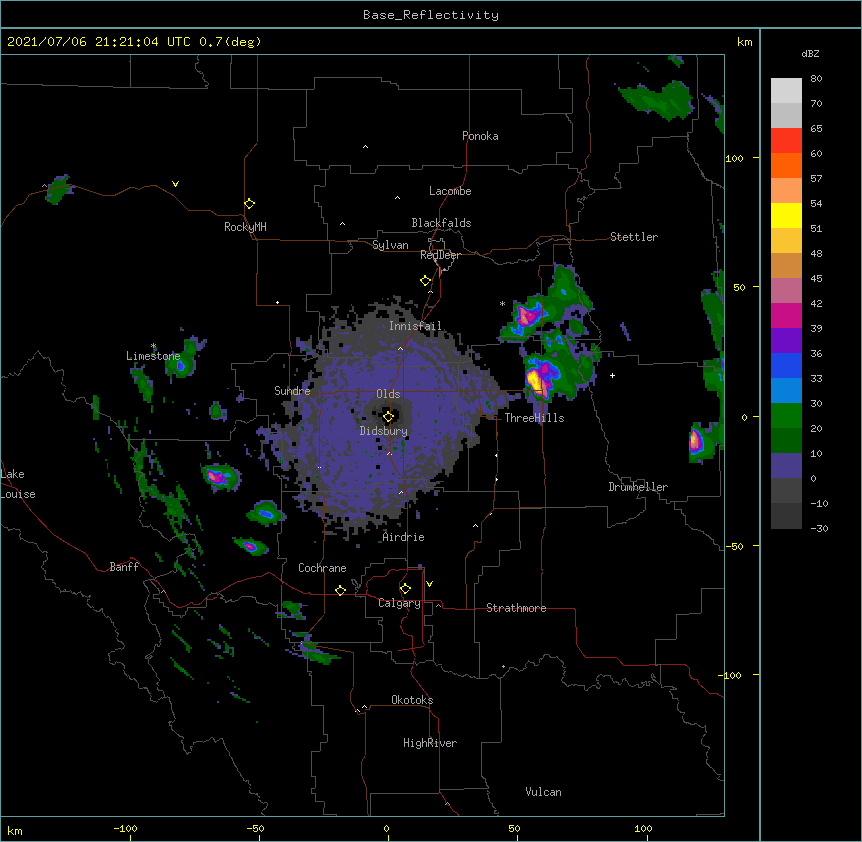
Task: Click the yellow V marker northeast of Calgary
Action: 429,584
